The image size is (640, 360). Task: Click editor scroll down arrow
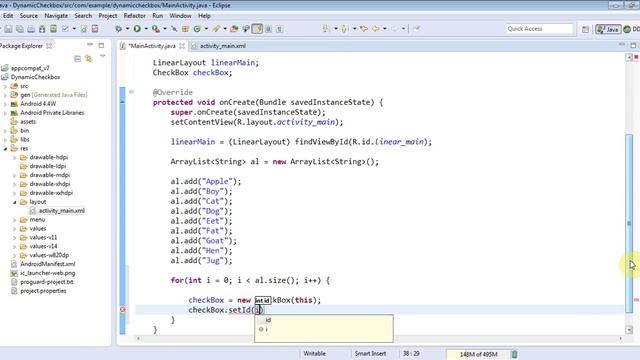[x=629, y=329]
